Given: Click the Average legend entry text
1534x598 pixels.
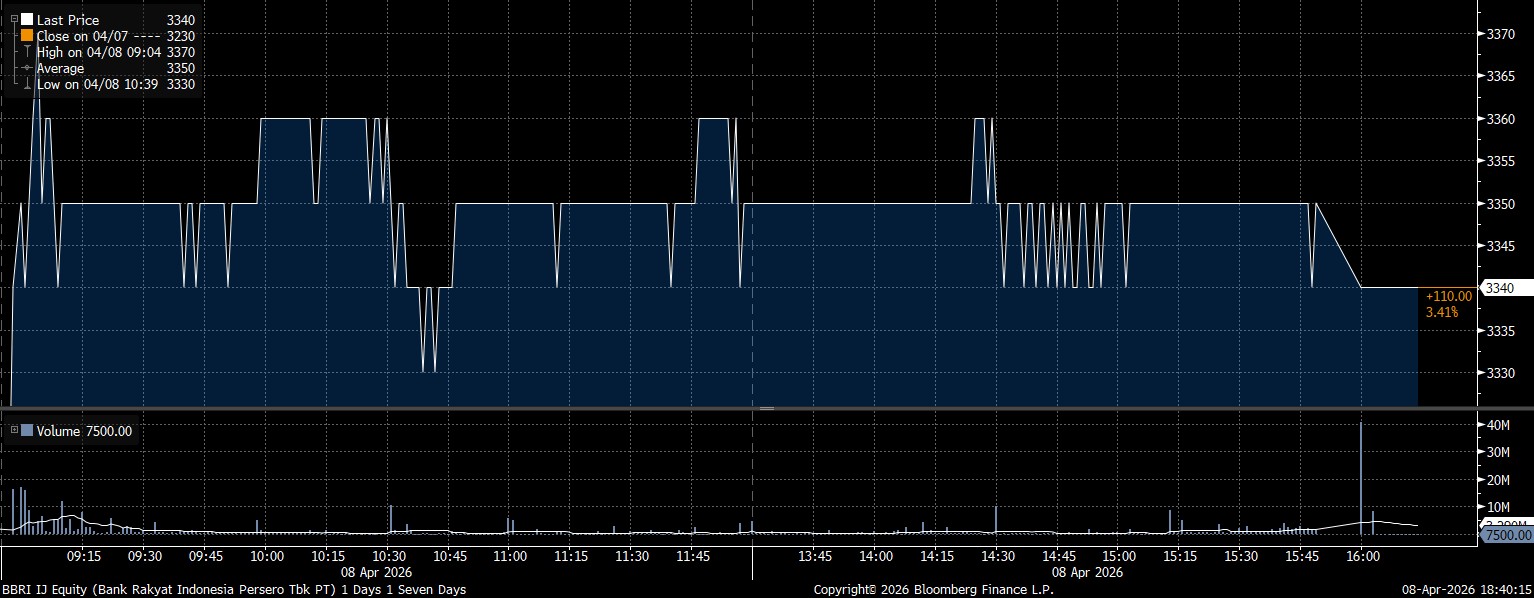Looking at the screenshot, I should (x=60, y=68).
